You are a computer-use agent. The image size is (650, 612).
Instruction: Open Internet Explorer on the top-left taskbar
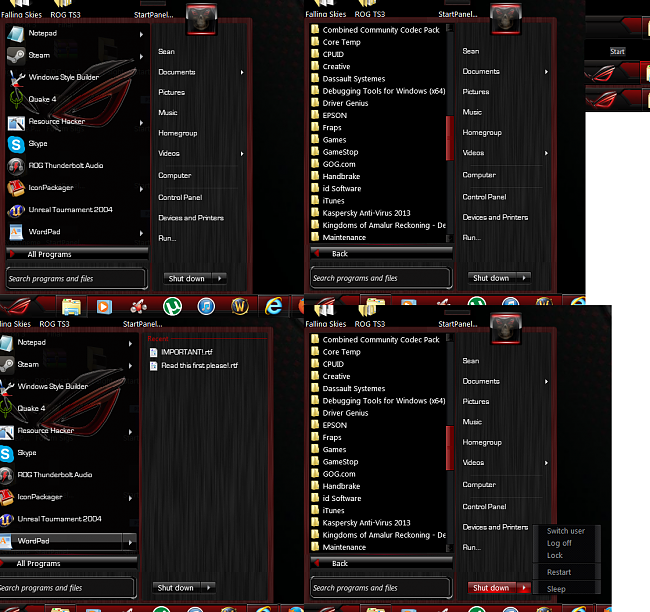click(274, 306)
